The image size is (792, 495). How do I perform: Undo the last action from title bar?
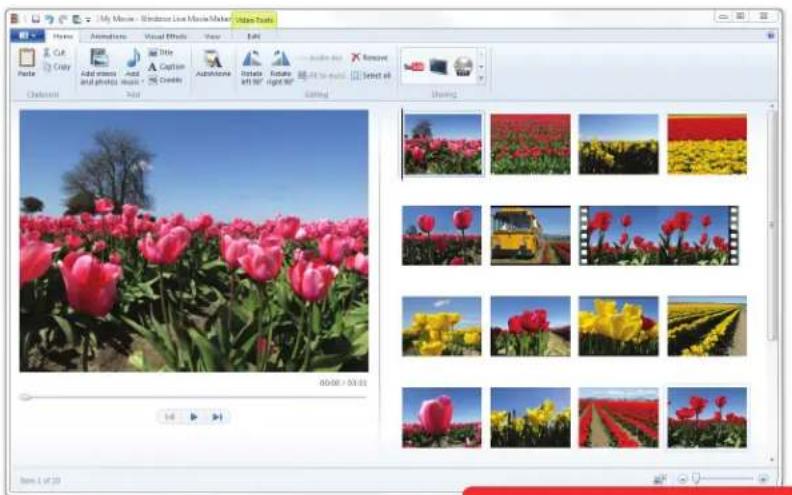(49, 19)
